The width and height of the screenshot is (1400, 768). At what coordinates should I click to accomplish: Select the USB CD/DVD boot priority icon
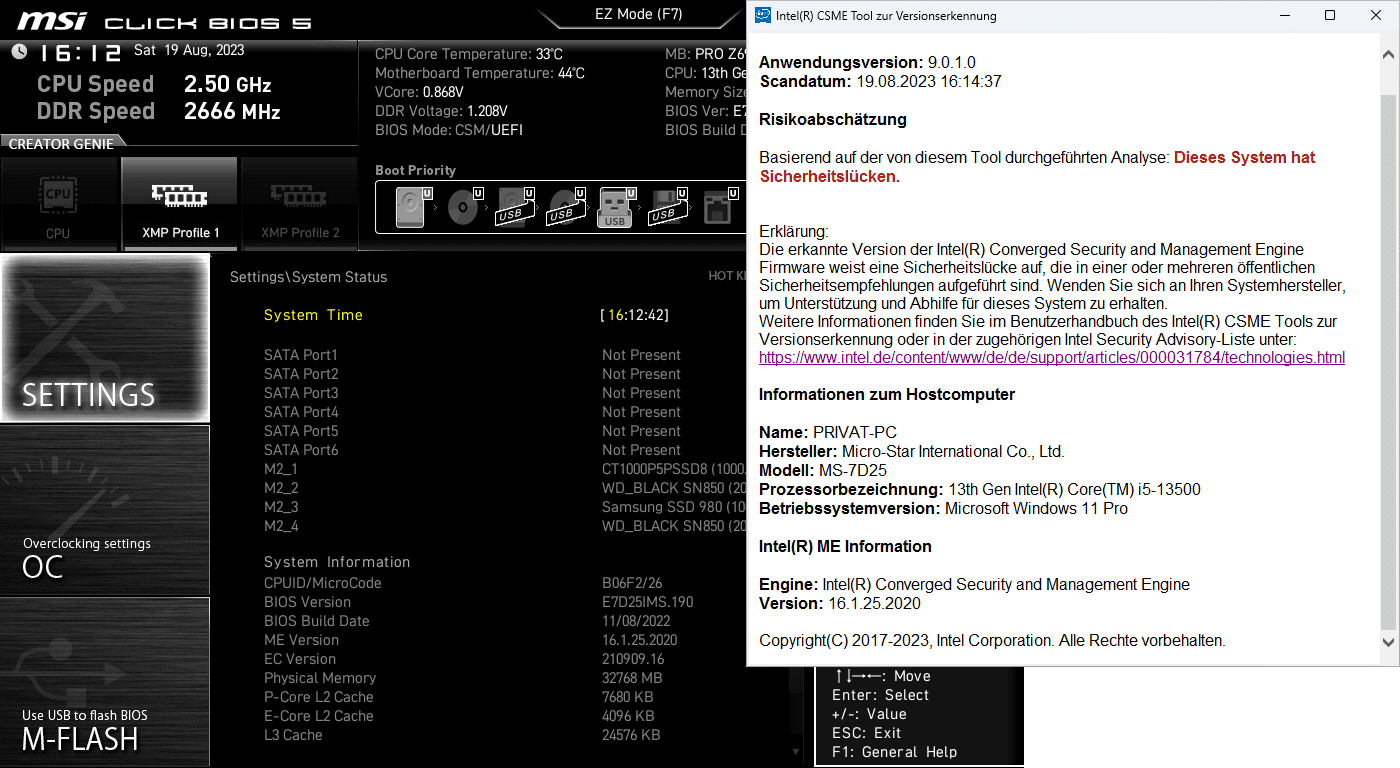coord(565,207)
